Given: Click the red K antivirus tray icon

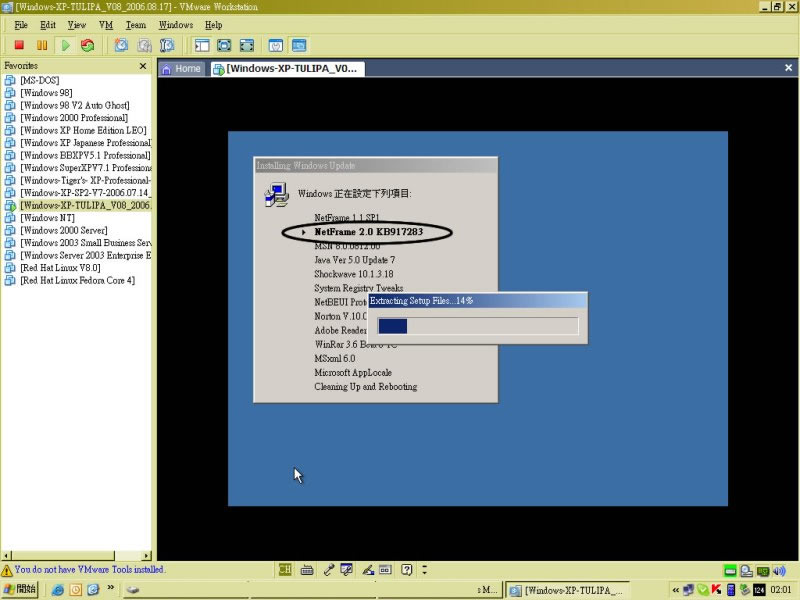Looking at the screenshot, I should [717, 590].
